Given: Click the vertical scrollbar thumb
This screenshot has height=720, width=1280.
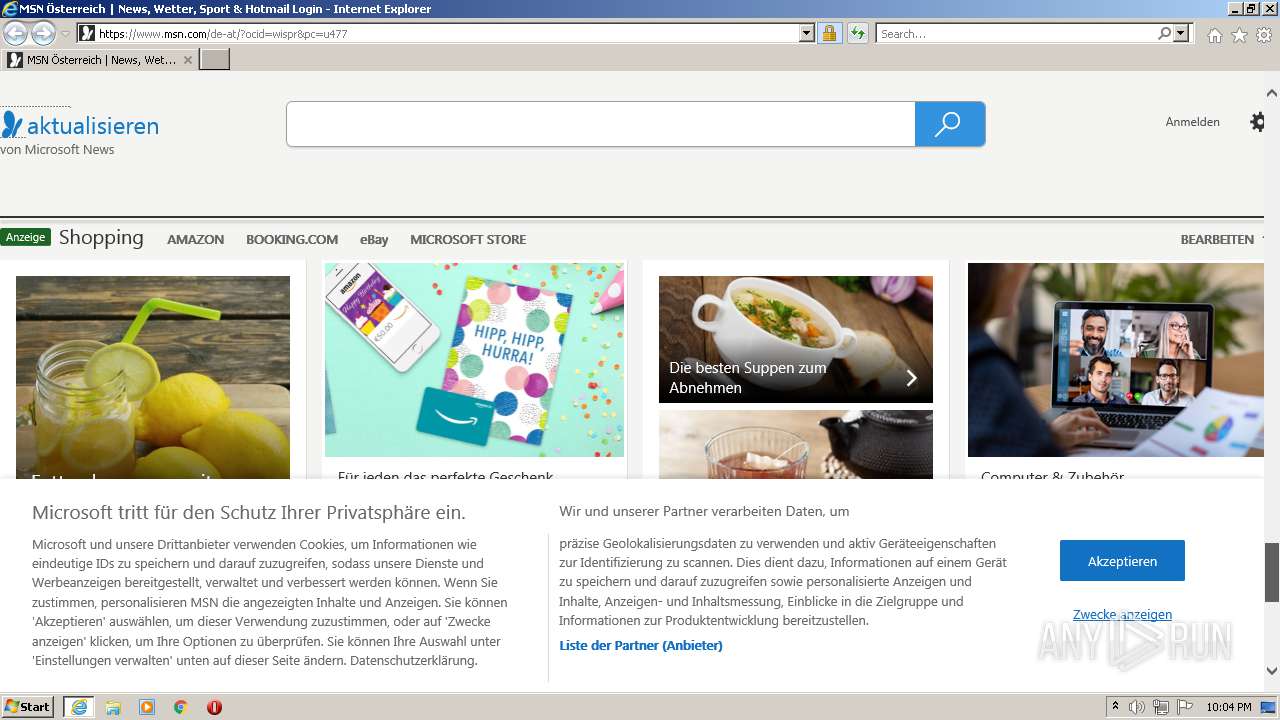Looking at the screenshot, I should (x=1272, y=572).
